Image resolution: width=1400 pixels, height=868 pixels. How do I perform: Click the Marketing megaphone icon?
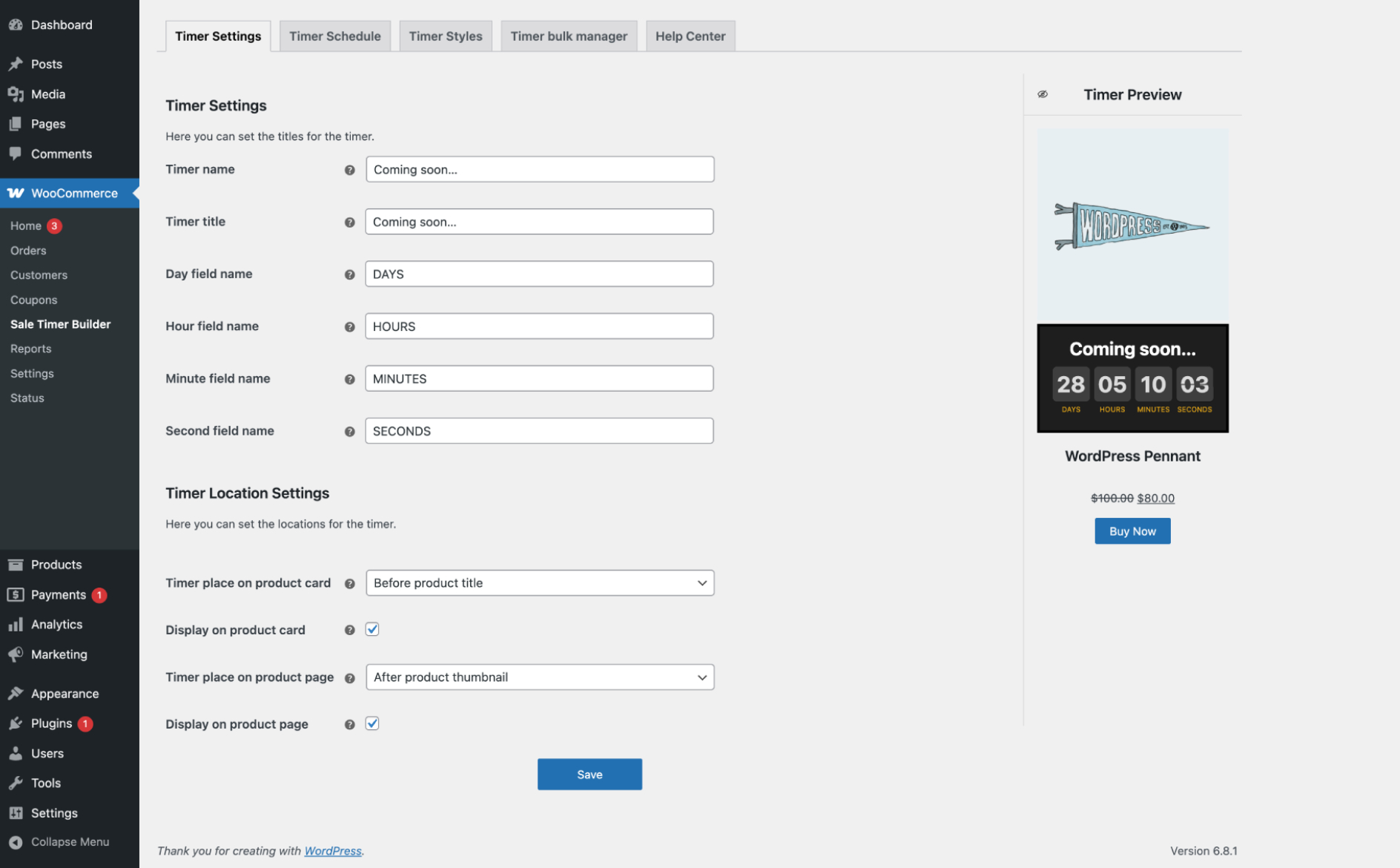[16, 654]
